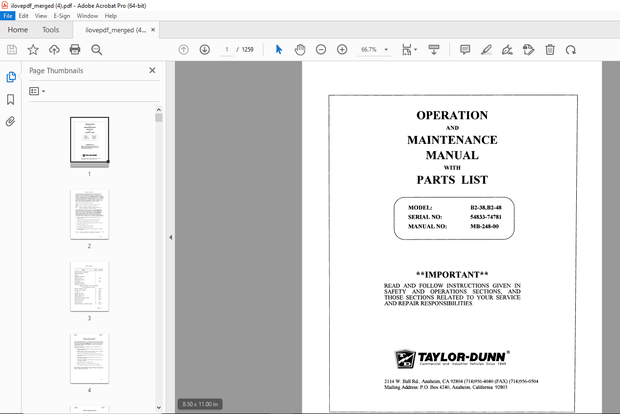The width and height of the screenshot is (620, 414).
Task: Open the Find text magnifier tool
Action: 96,50
